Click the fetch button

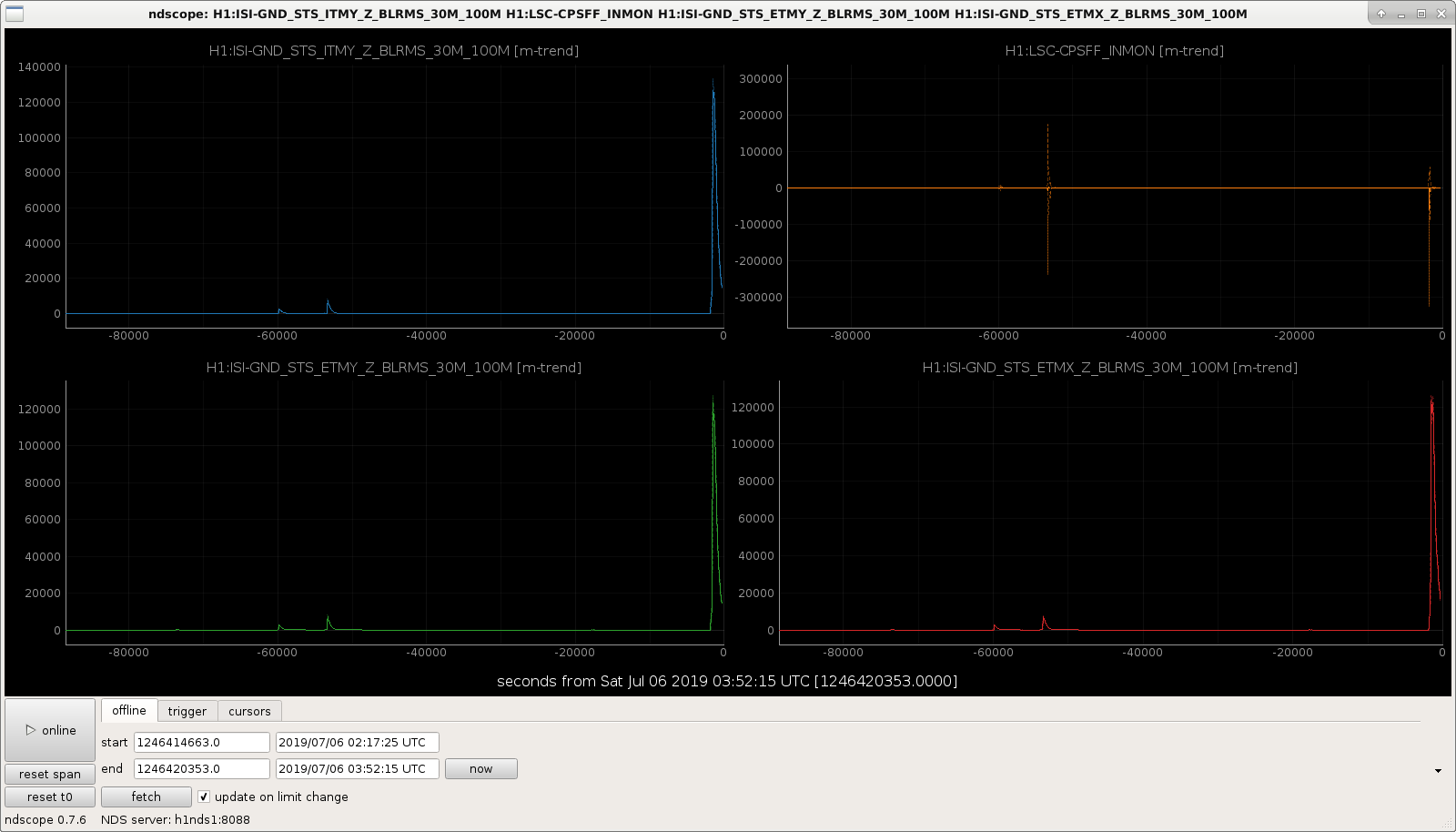pyautogui.click(x=146, y=796)
